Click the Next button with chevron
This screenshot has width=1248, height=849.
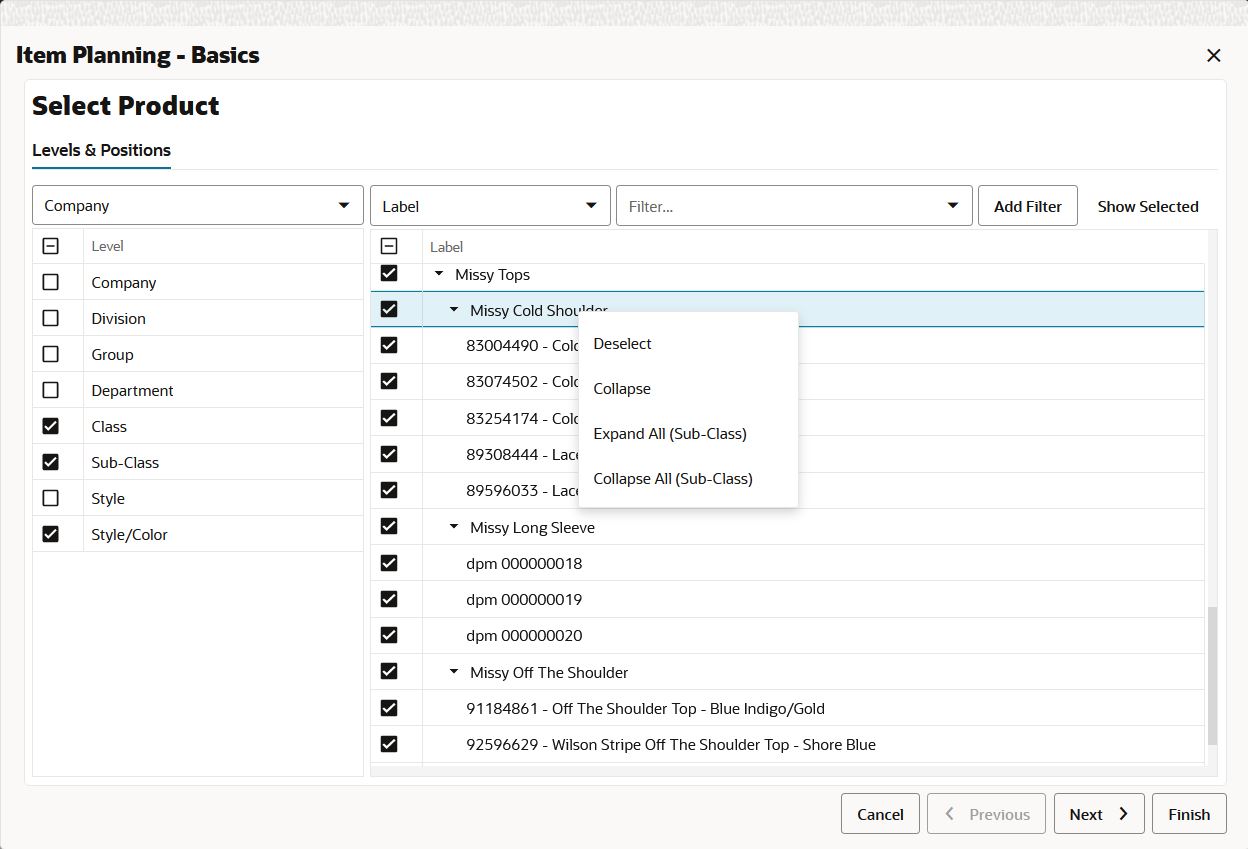(x=1099, y=814)
